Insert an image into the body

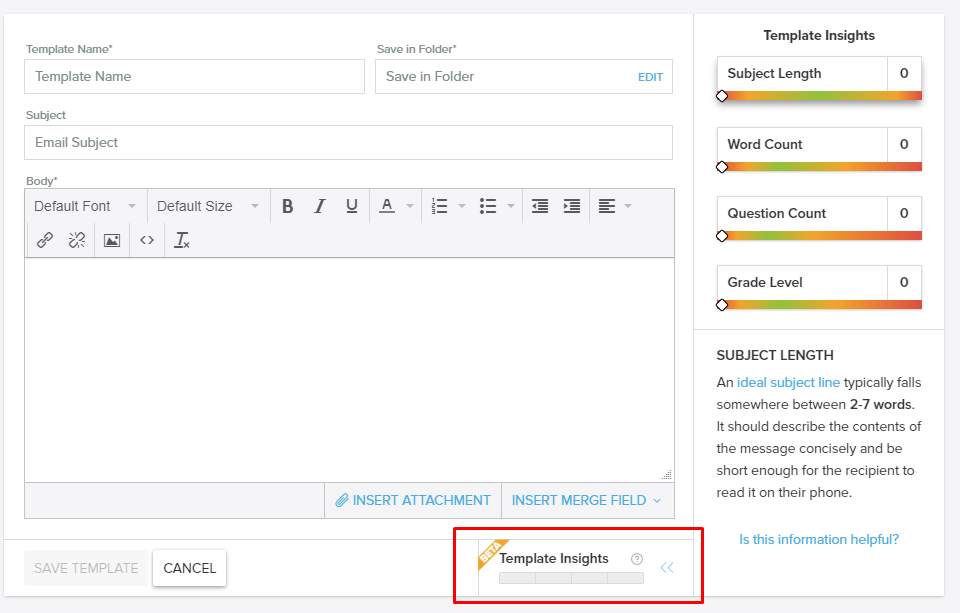pos(112,240)
